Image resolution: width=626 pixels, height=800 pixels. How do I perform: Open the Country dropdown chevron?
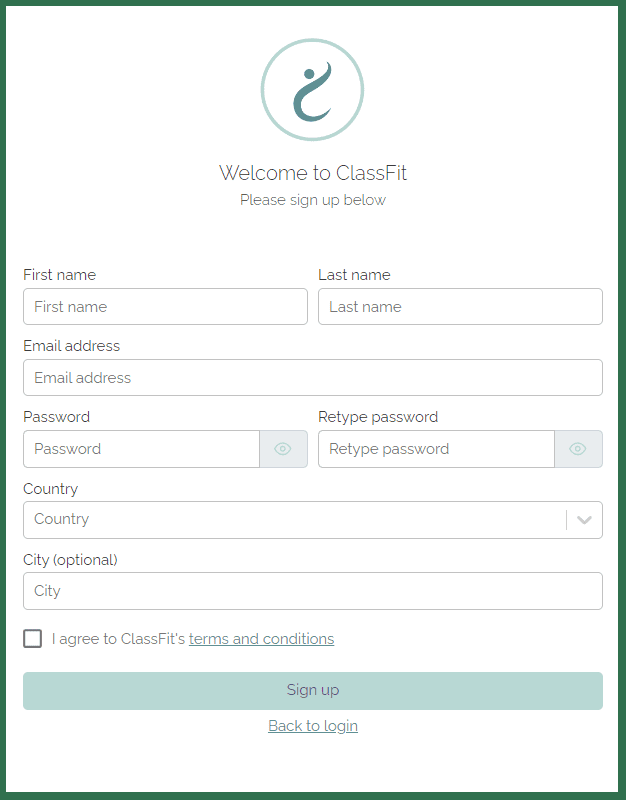[585, 520]
